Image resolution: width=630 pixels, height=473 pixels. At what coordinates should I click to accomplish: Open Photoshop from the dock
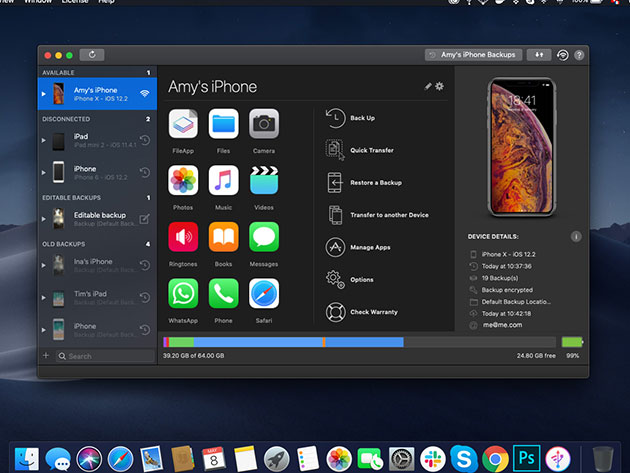point(526,458)
